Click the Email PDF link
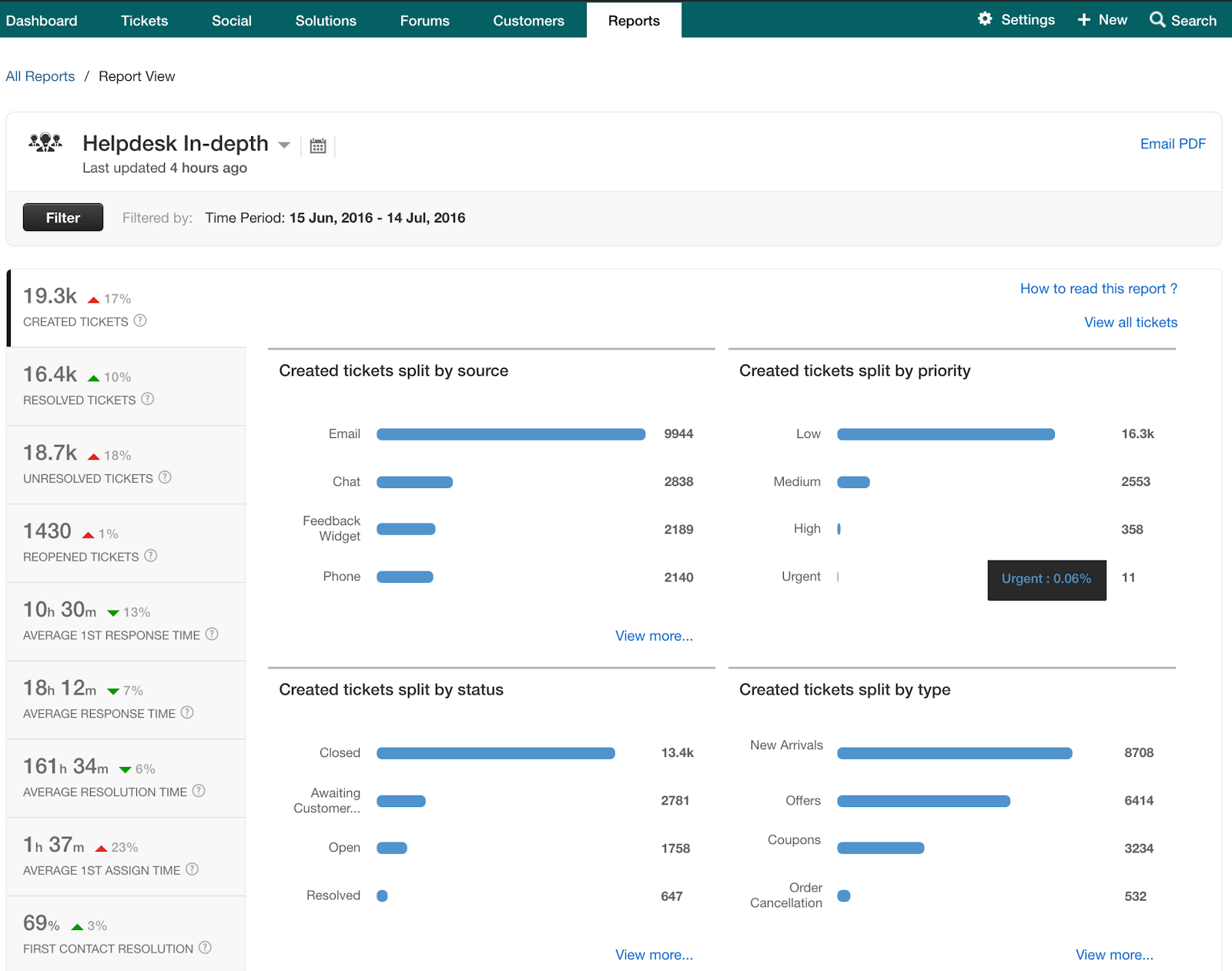The image size is (1232, 971). coord(1172,144)
